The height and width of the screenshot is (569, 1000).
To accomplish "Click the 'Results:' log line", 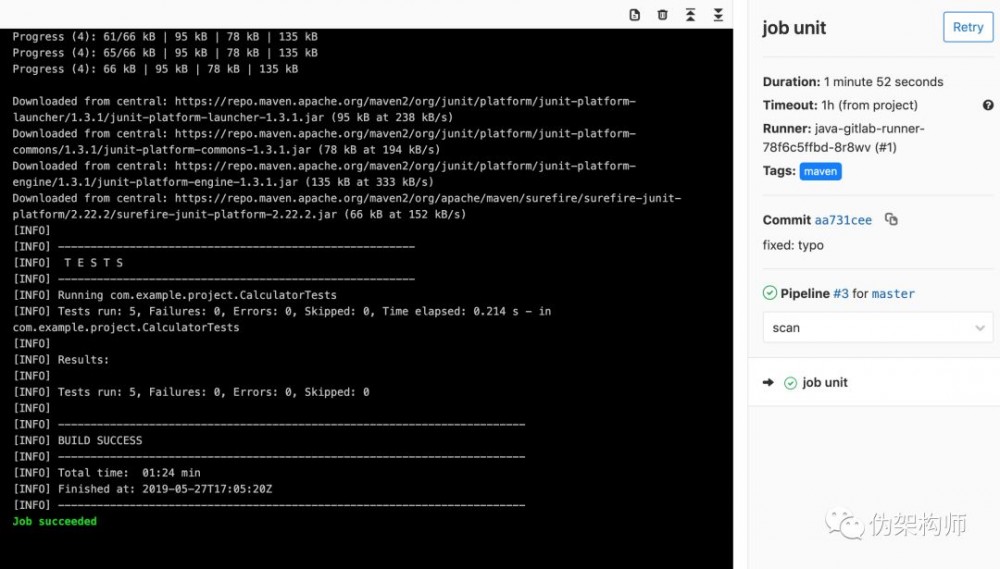I will pos(61,359).
